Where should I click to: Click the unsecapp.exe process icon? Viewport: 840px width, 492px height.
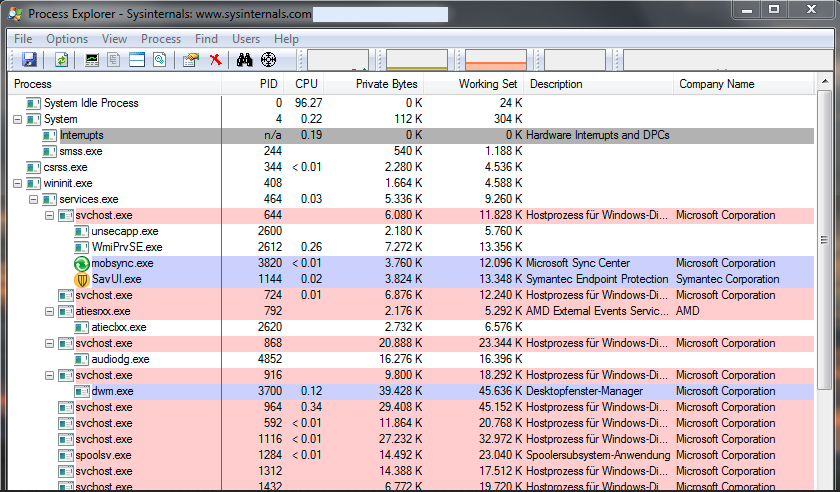(81, 231)
